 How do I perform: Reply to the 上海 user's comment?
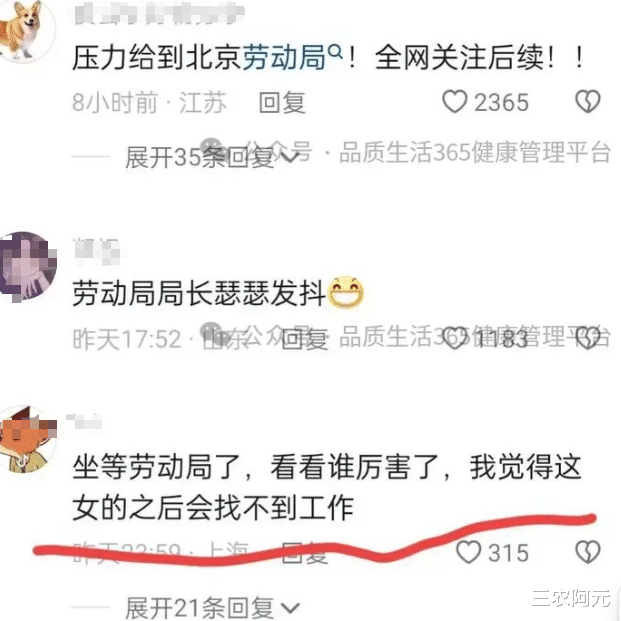(304, 552)
